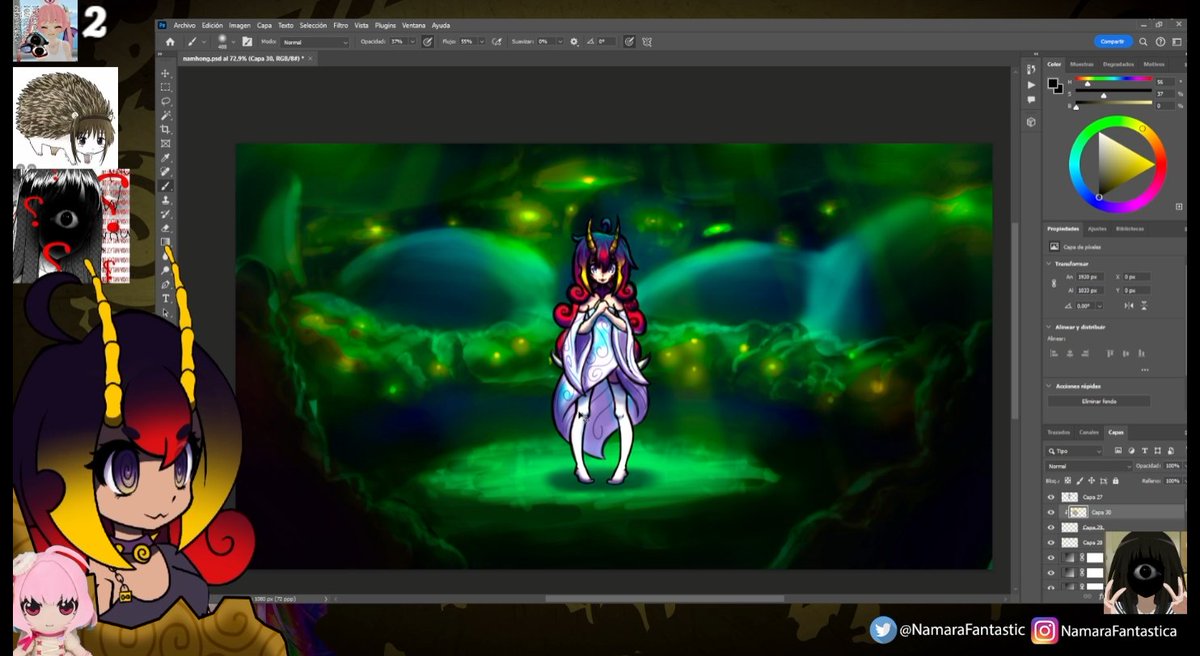Screen dimensions: 1200x656
Task: Select the Rectangular Marquee tool
Action: pyautogui.click(x=165, y=87)
